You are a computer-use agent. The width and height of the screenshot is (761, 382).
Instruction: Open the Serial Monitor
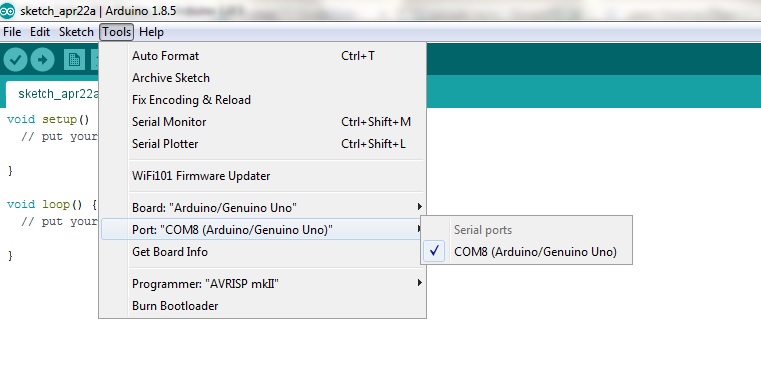tap(263, 122)
